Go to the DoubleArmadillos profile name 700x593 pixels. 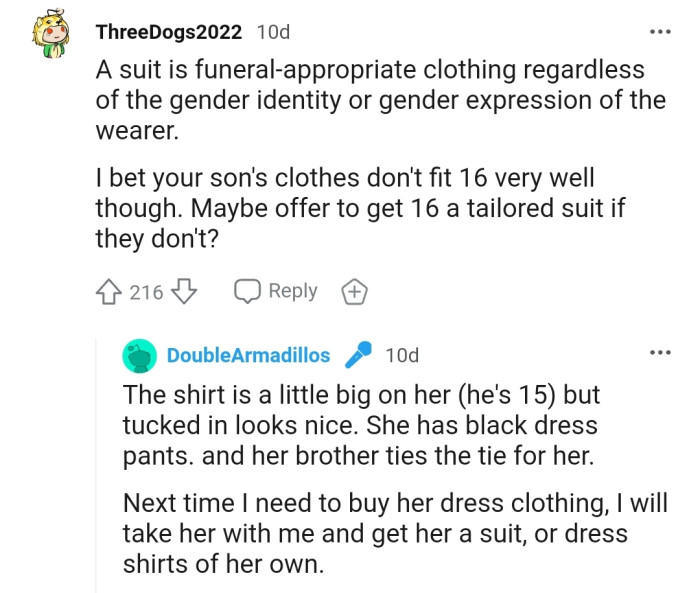coord(248,355)
